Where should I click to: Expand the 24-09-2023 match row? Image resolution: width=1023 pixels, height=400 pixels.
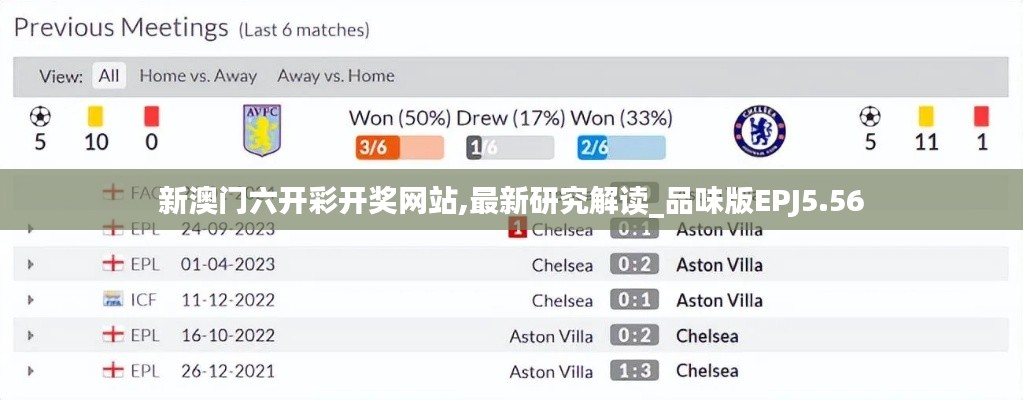tap(31, 230)
